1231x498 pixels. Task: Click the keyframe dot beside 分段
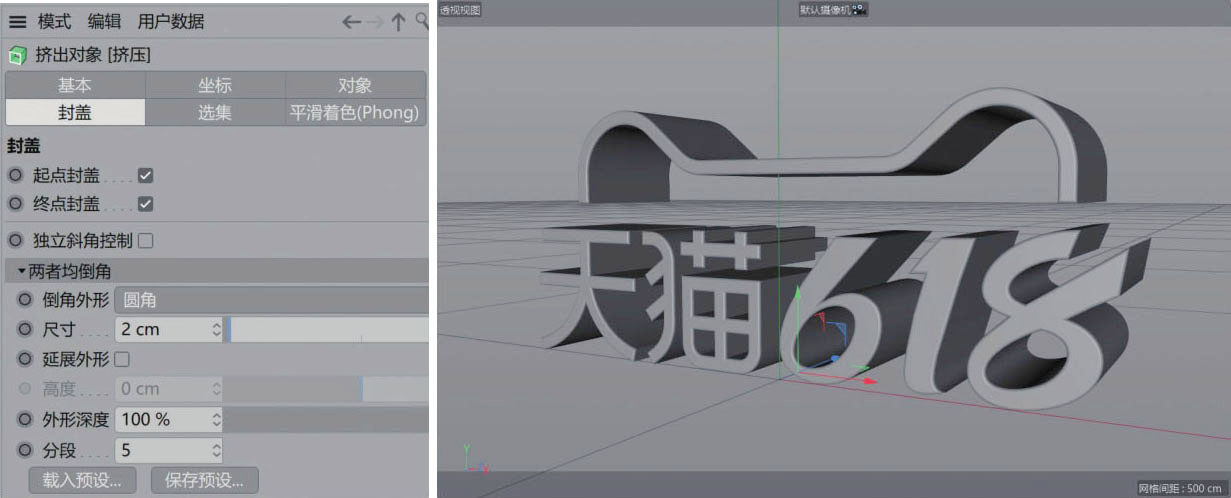(x=25, y=450)
